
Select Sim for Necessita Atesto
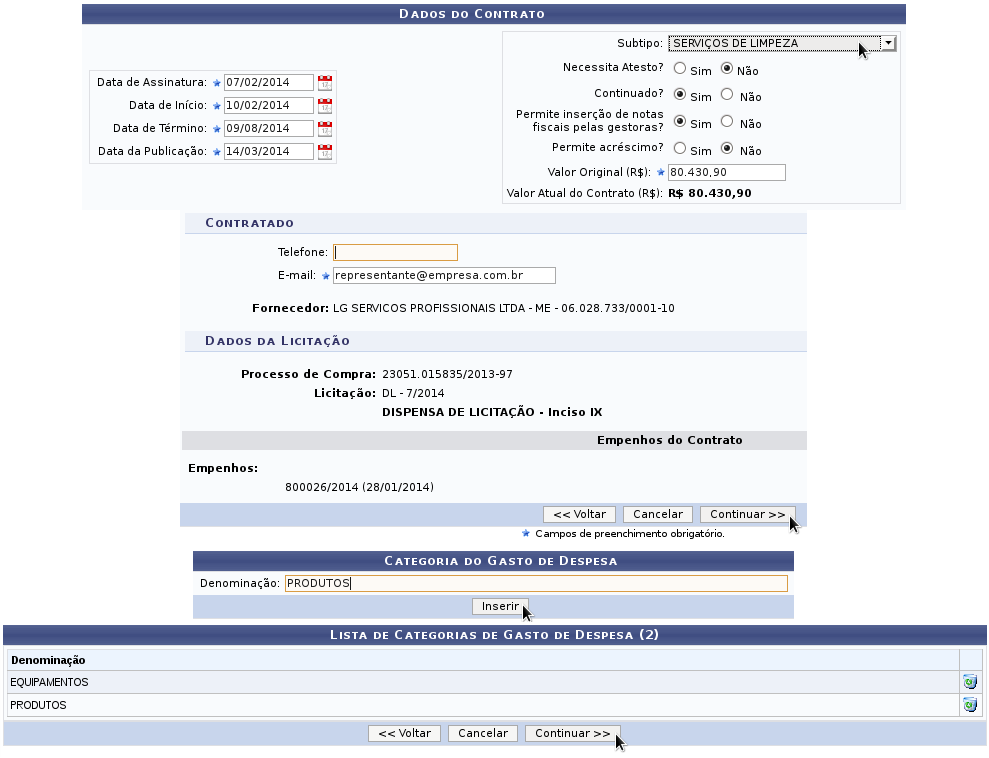coord(680,68)
